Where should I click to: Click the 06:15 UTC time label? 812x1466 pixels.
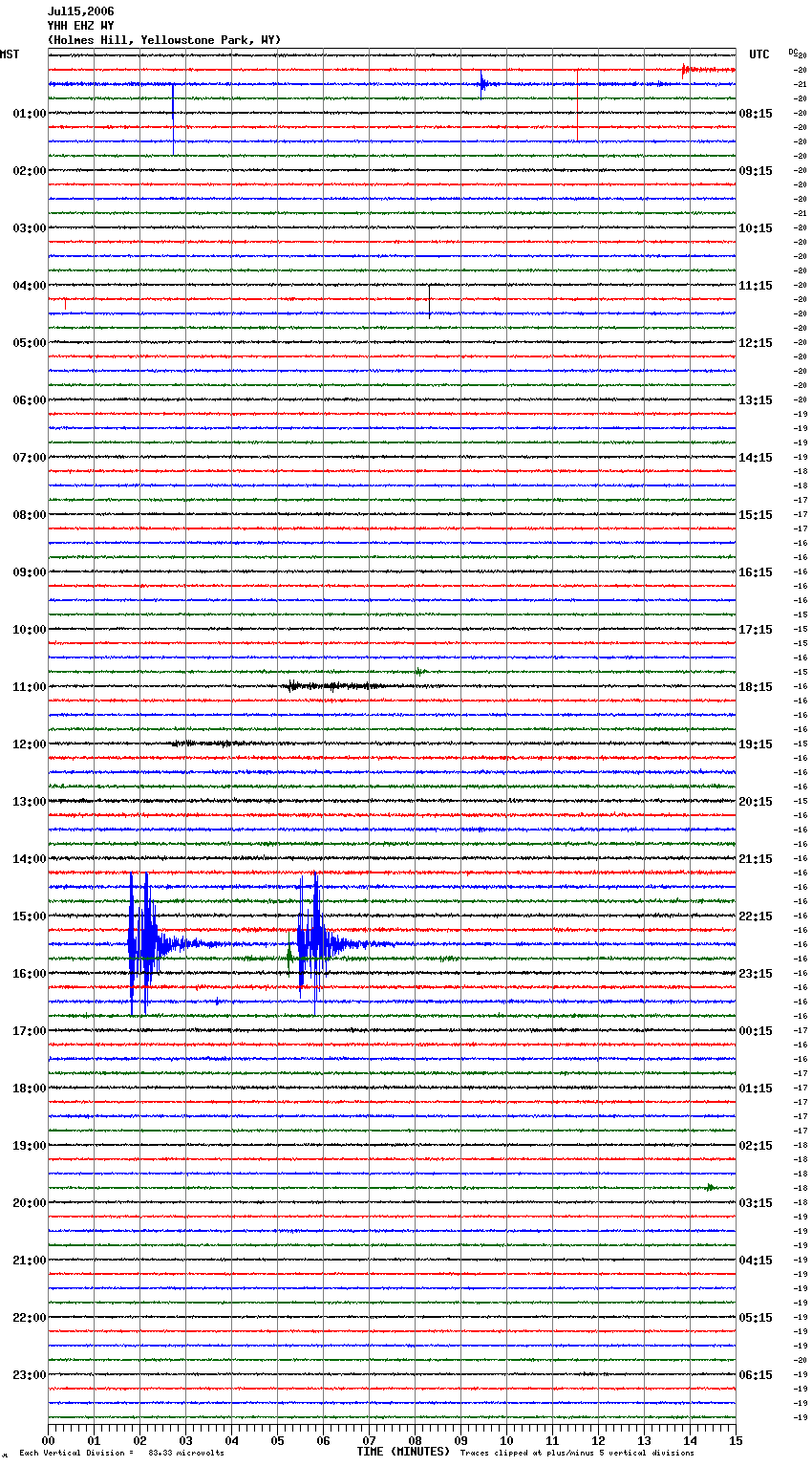coord(756,1375)
